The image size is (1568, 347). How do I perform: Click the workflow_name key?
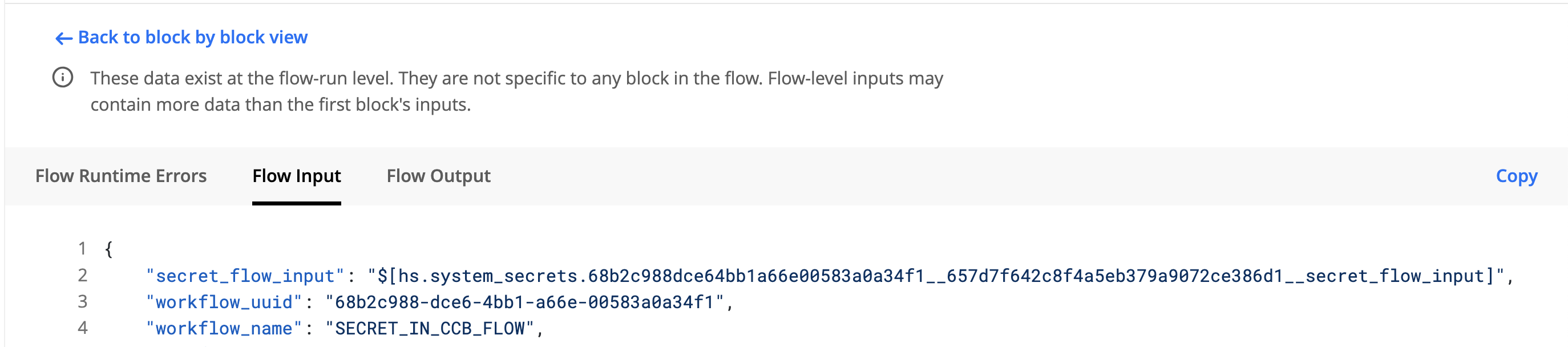[x=224, y=329]
